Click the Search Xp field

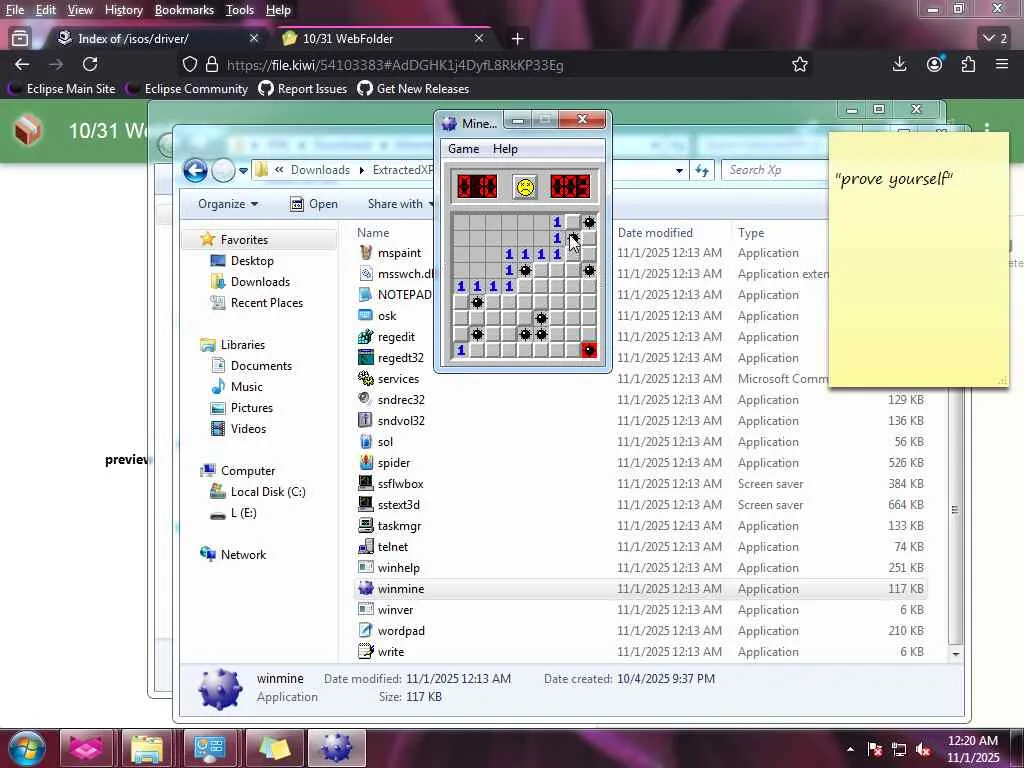pyautogui.click(x=775, y=170)
